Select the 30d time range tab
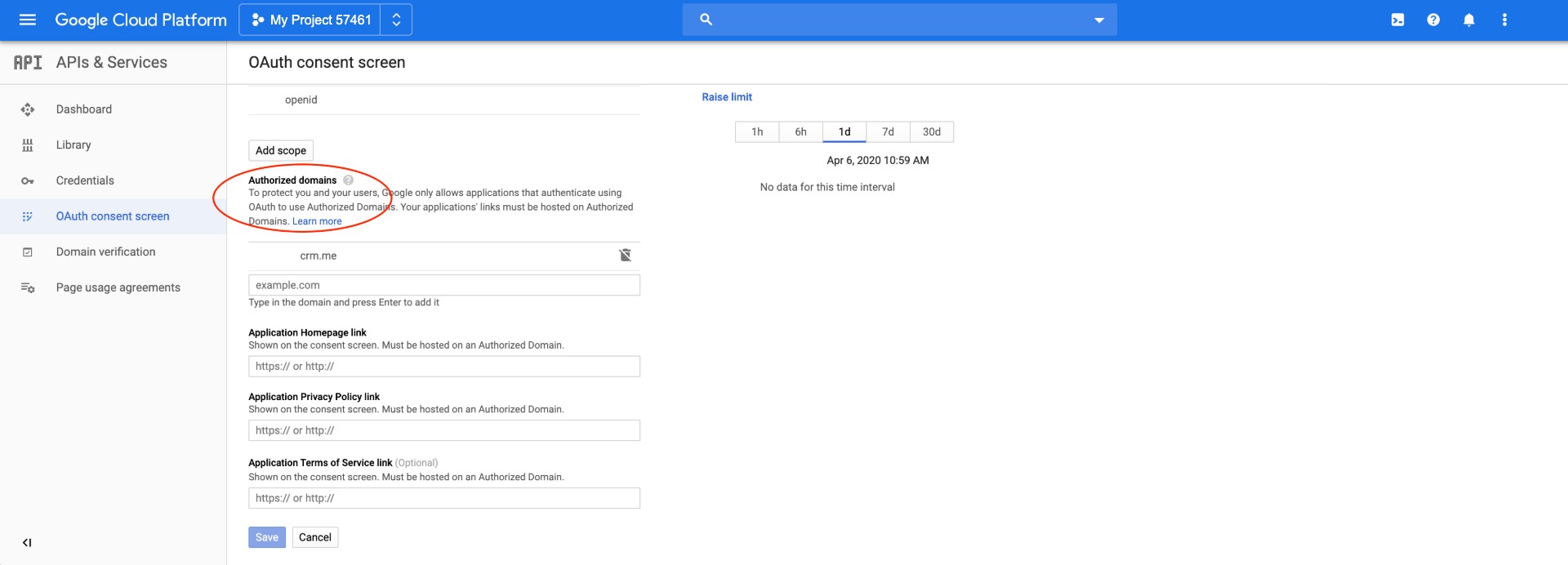Viewport: 1568px width, 565px height. [932, 131]
